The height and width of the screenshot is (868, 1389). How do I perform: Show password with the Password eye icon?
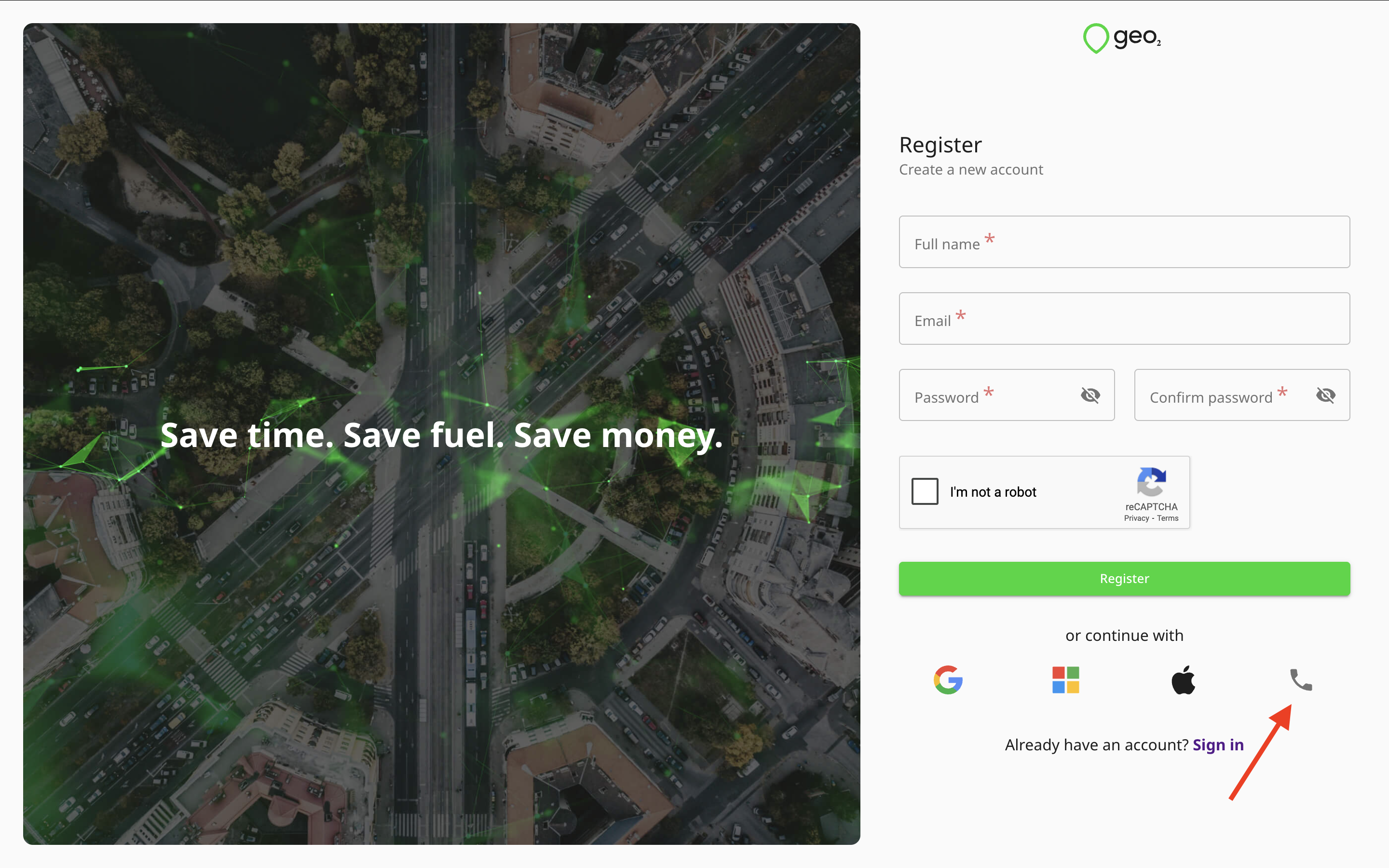tap(1090, 395)
